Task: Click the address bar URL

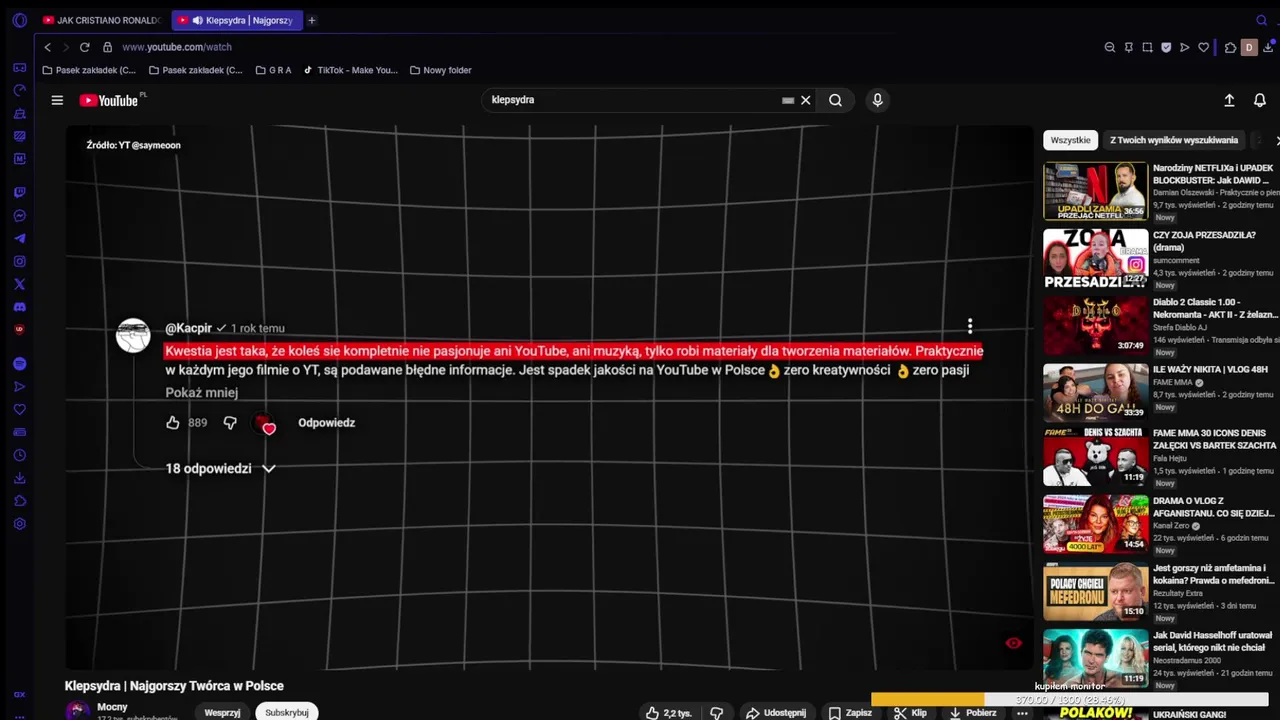Action: point(177,47)
